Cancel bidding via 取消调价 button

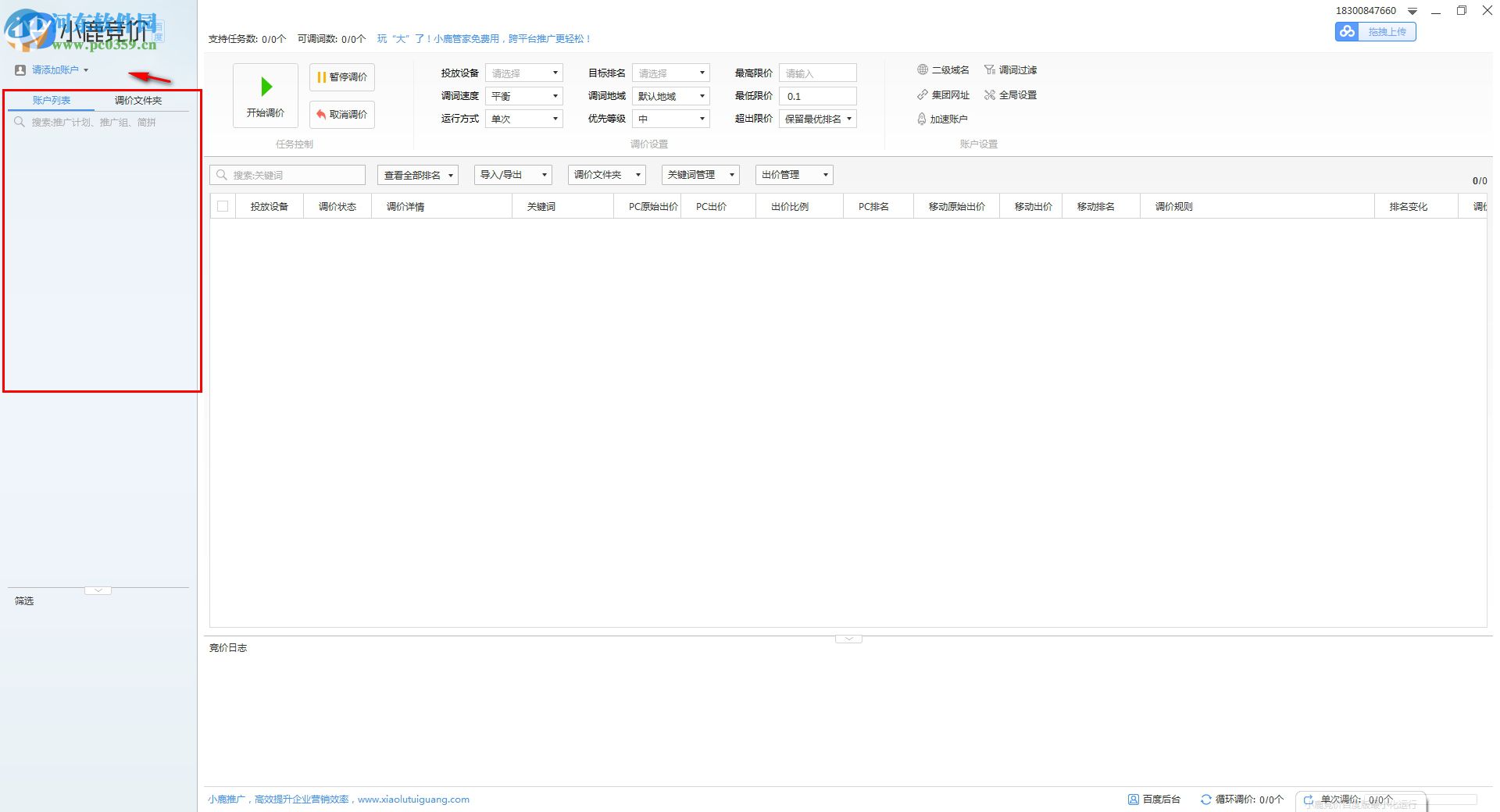click(x=342, y=115)
